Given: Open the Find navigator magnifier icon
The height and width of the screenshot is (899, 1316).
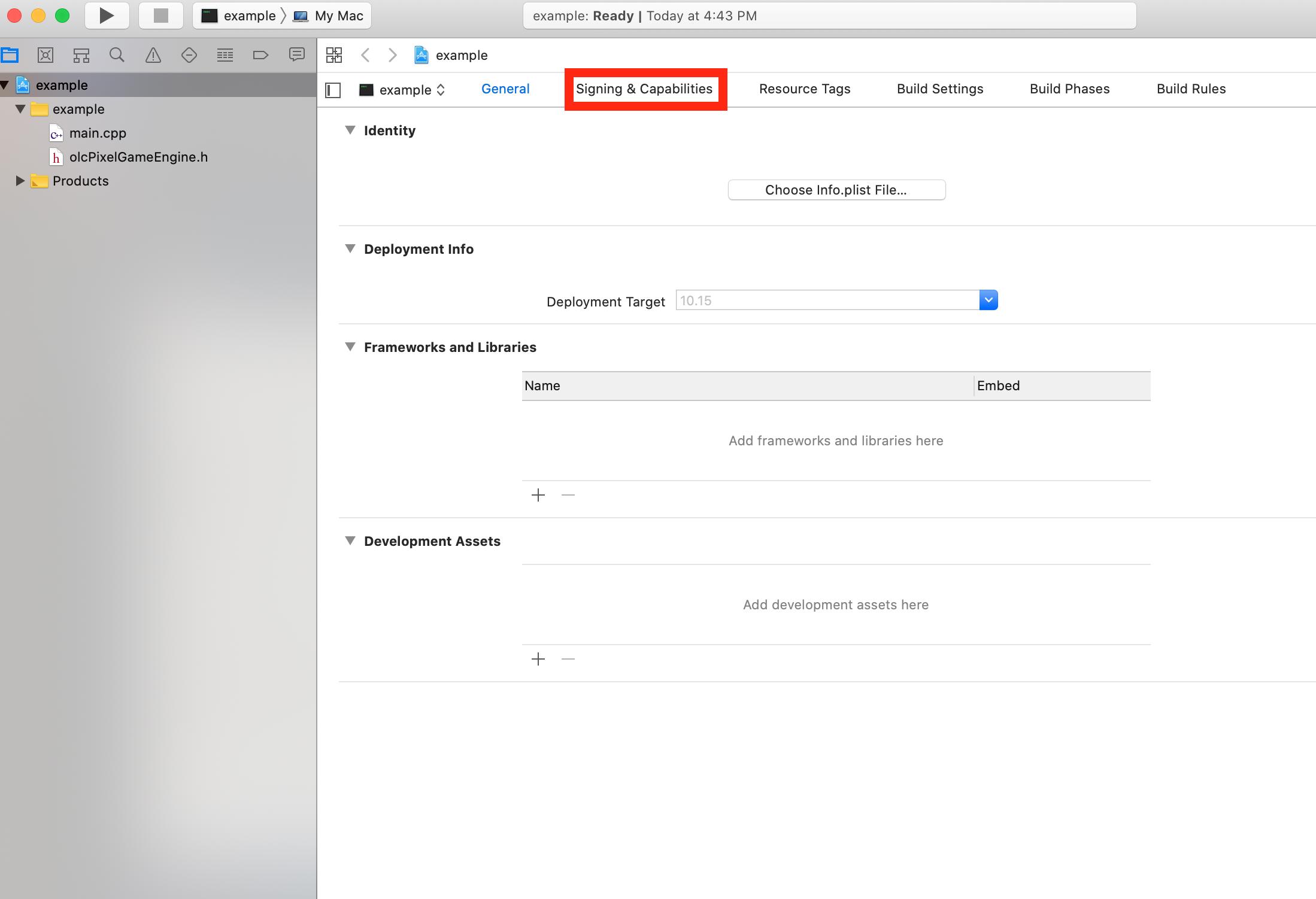Looking at the screenshot, I should (x=117, y=56).
